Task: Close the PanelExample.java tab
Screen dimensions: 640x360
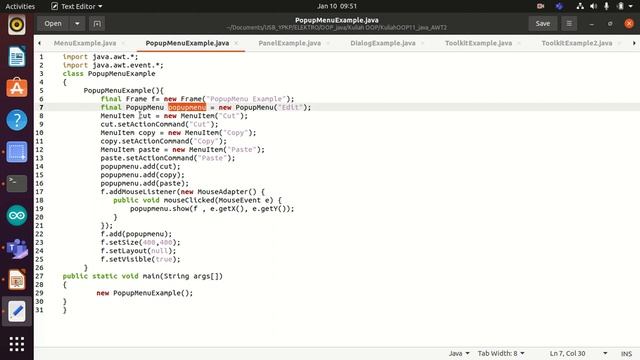Action: click(x=328, y=43)
